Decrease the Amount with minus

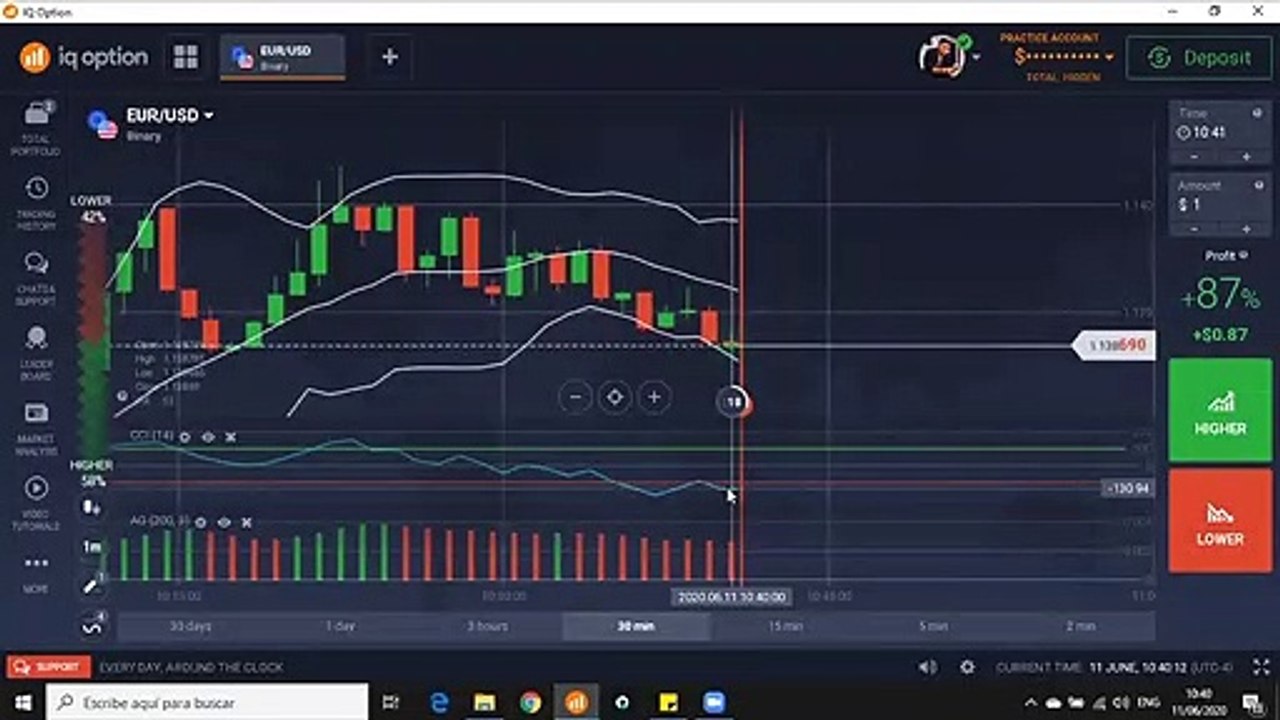1195,229
